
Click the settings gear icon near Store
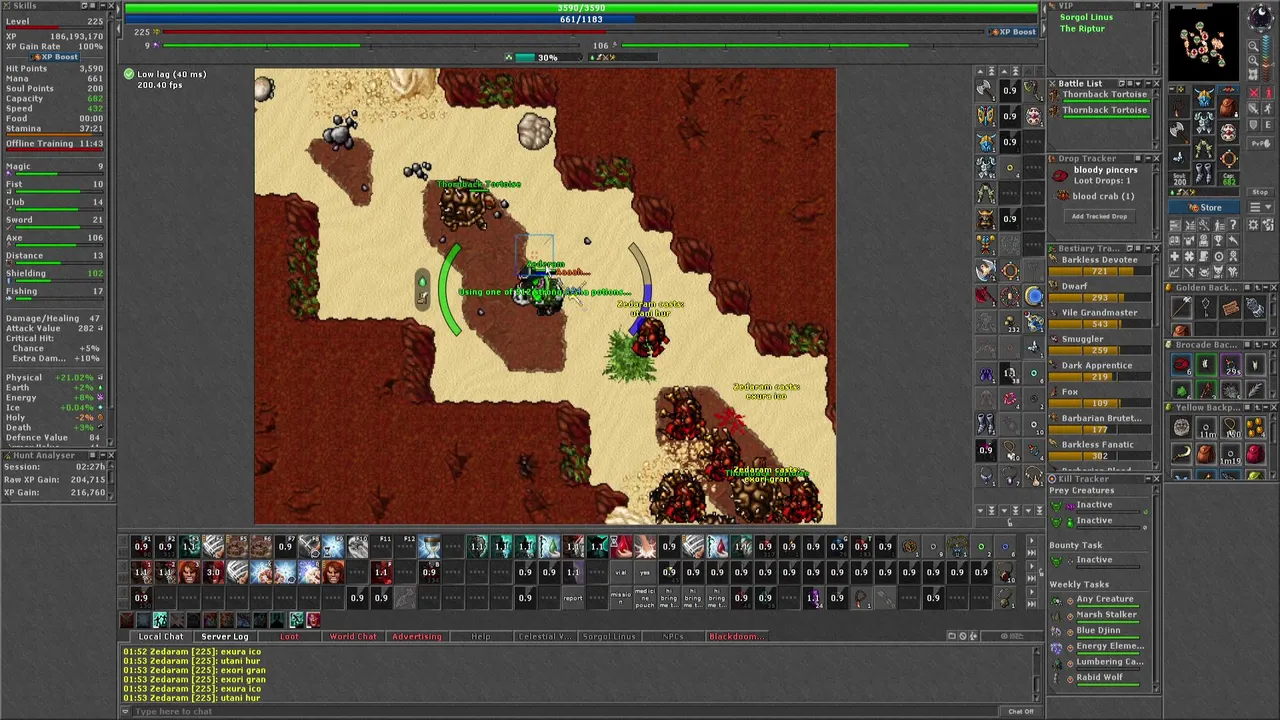[1253, 224]
